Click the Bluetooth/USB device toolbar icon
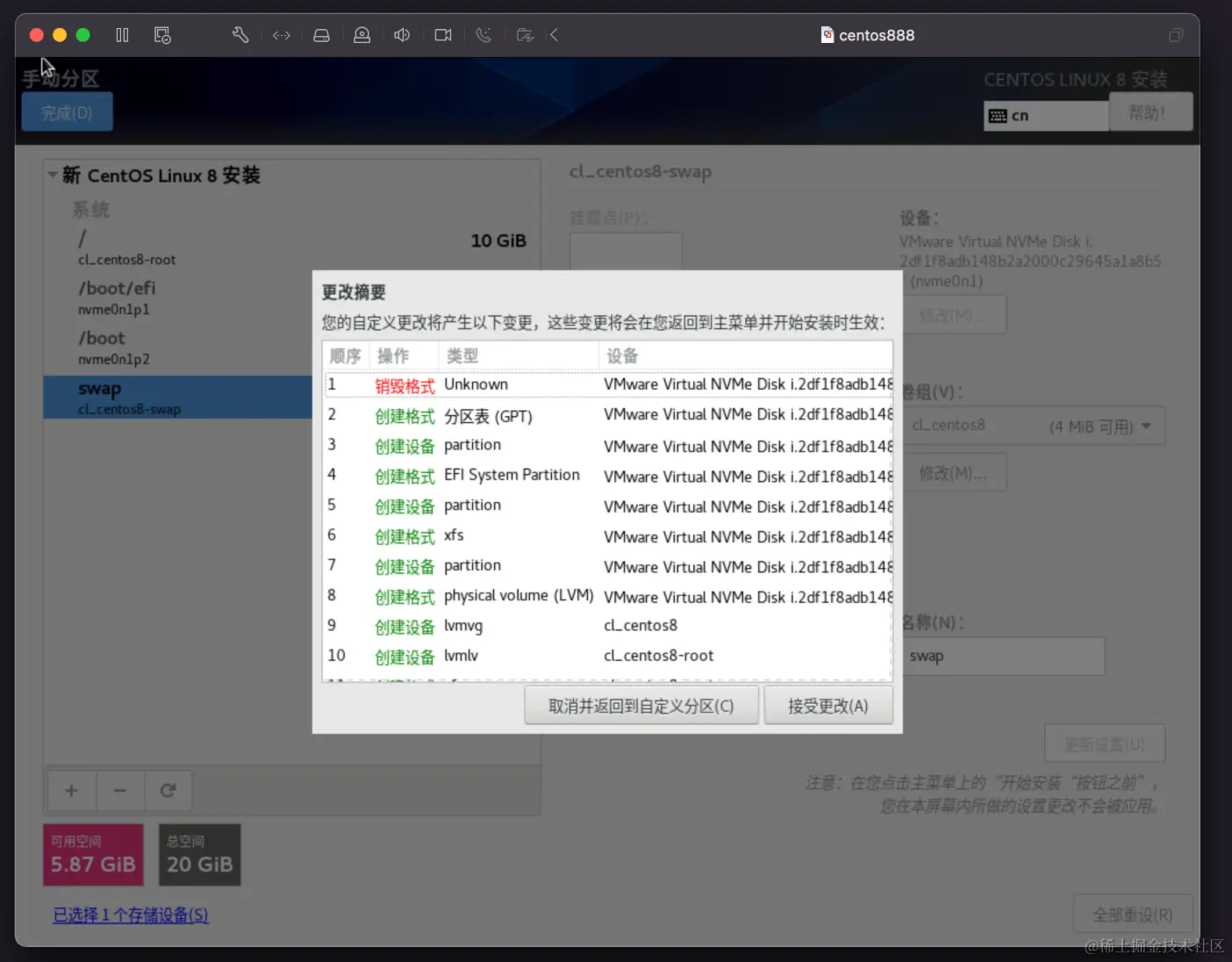 tap(483, 35)
